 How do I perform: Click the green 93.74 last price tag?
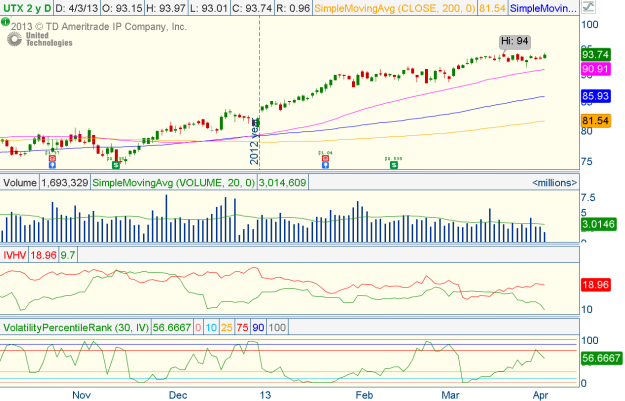[x=596, y=55]
